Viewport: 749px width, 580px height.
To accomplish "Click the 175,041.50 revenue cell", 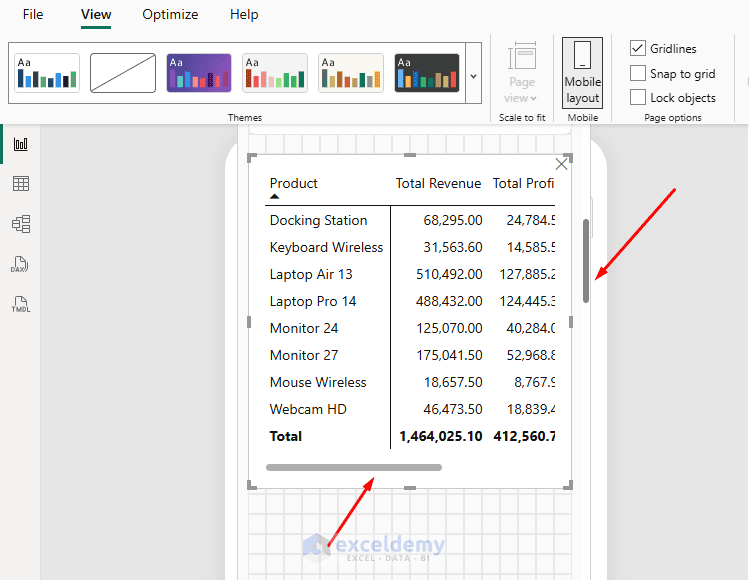I will pos(449,355).
